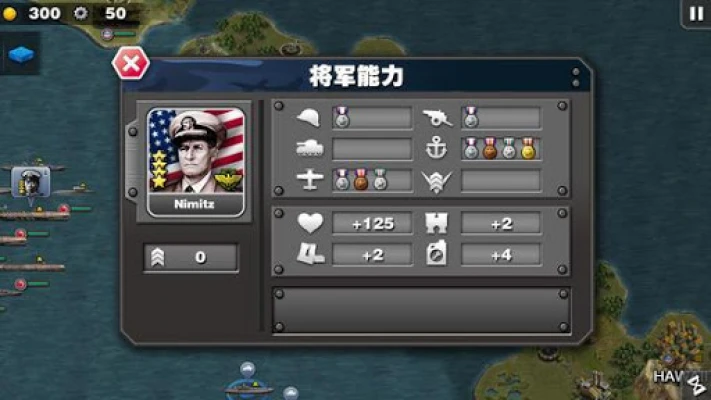Tap the fortress defense bonus icon
Screen dimensions: 711x400
click(x=436, y=223)
